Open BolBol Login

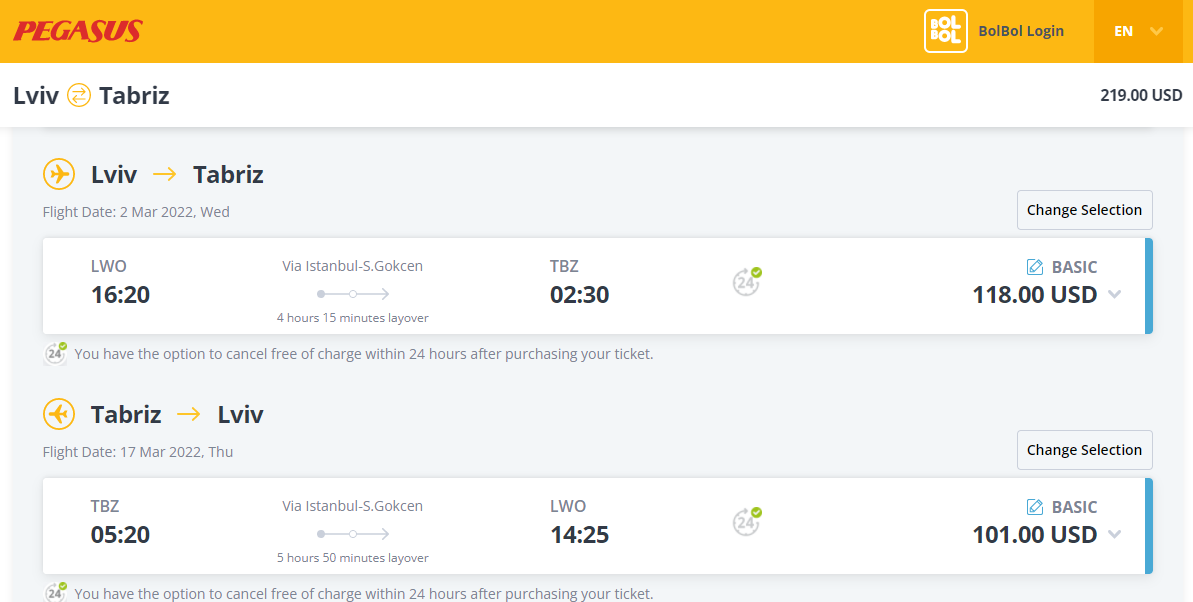tap(1021, 31)
